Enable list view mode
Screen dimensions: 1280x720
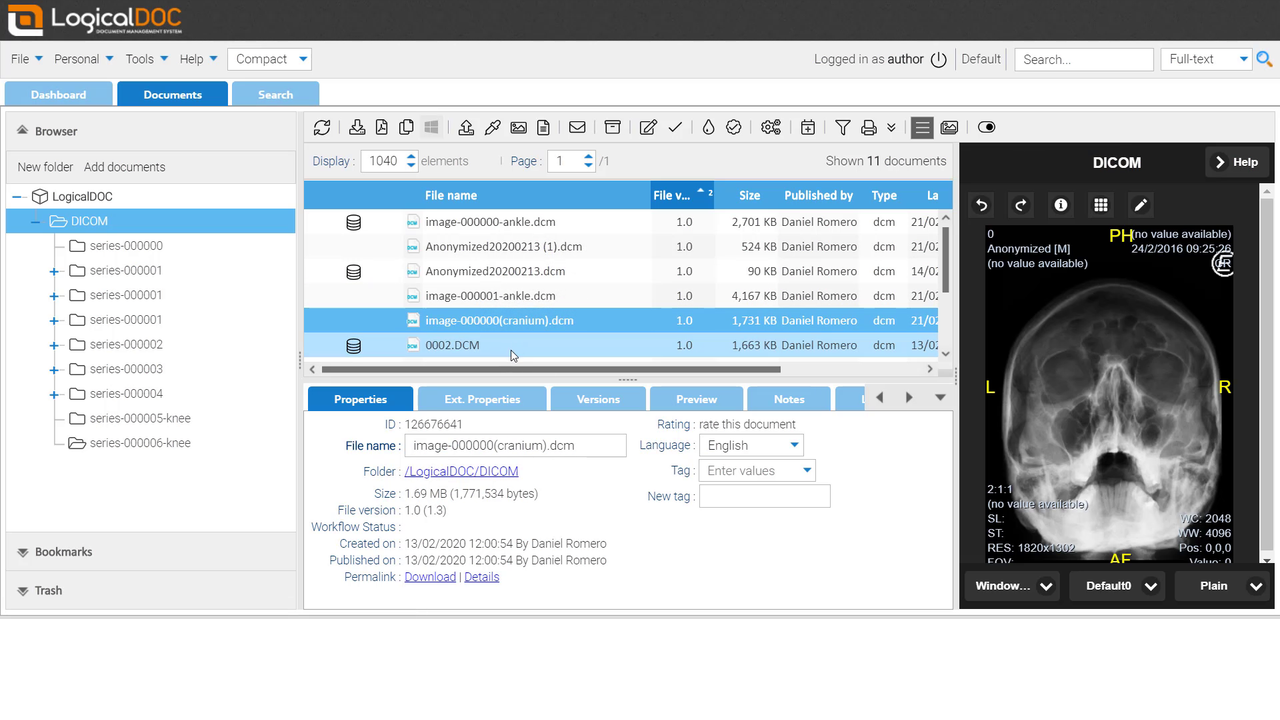[921, 127]
